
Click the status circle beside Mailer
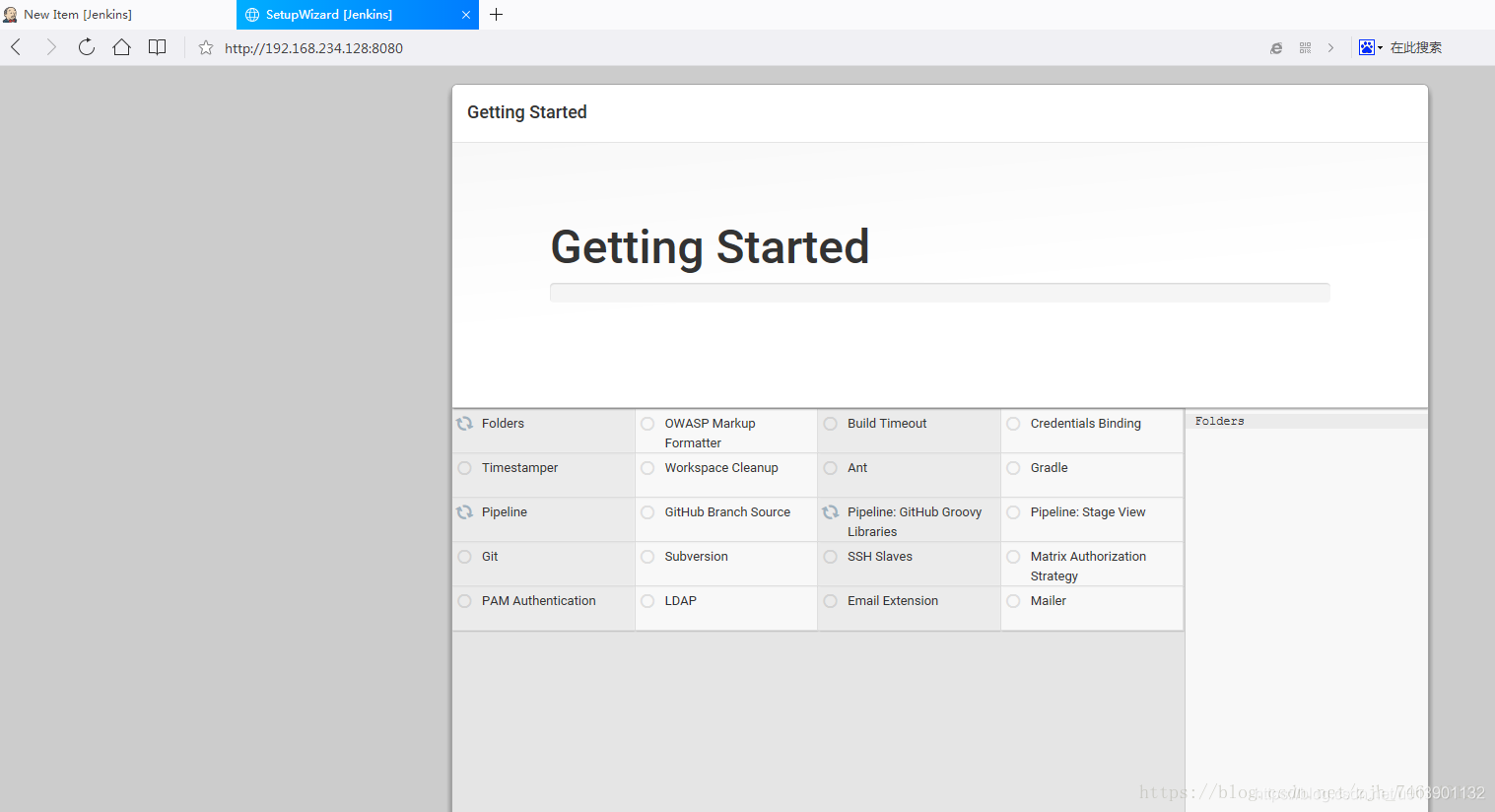click(1013, 601)
